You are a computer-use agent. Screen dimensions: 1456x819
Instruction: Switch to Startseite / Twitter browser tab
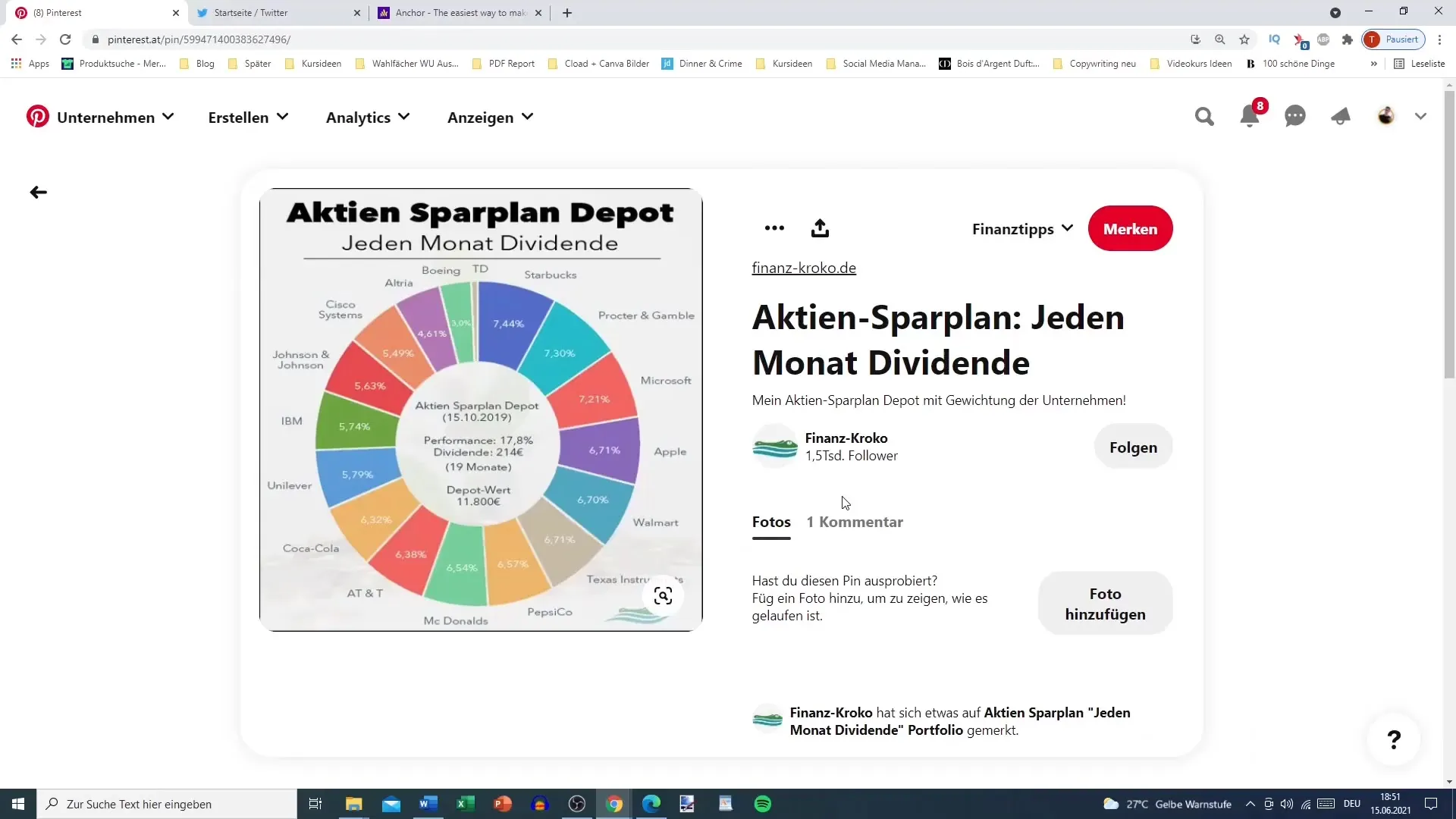click(275, 13)
